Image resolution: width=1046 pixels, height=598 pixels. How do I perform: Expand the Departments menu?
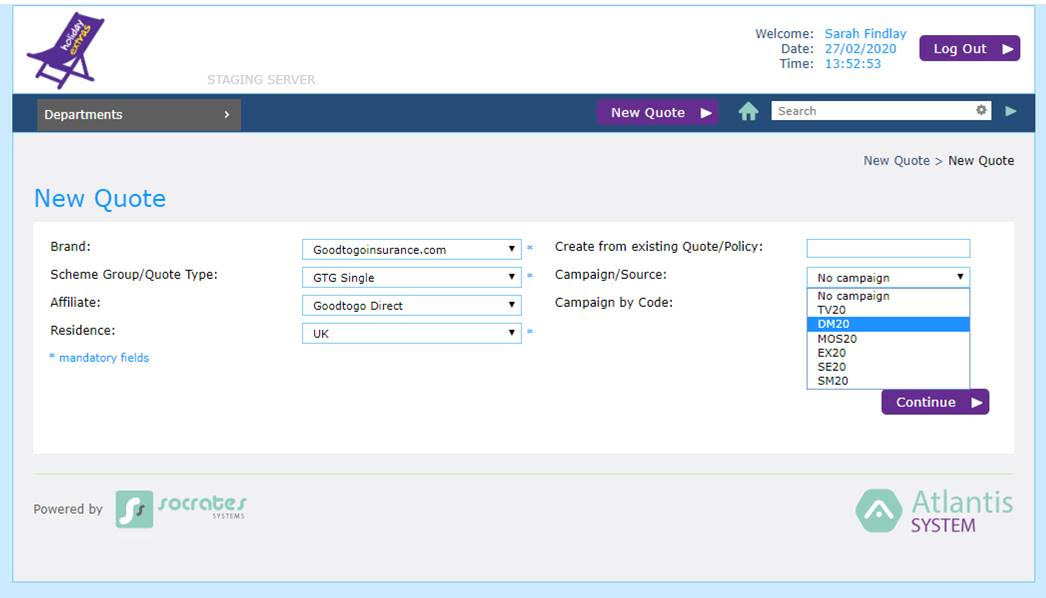click(x=139, y=114)
